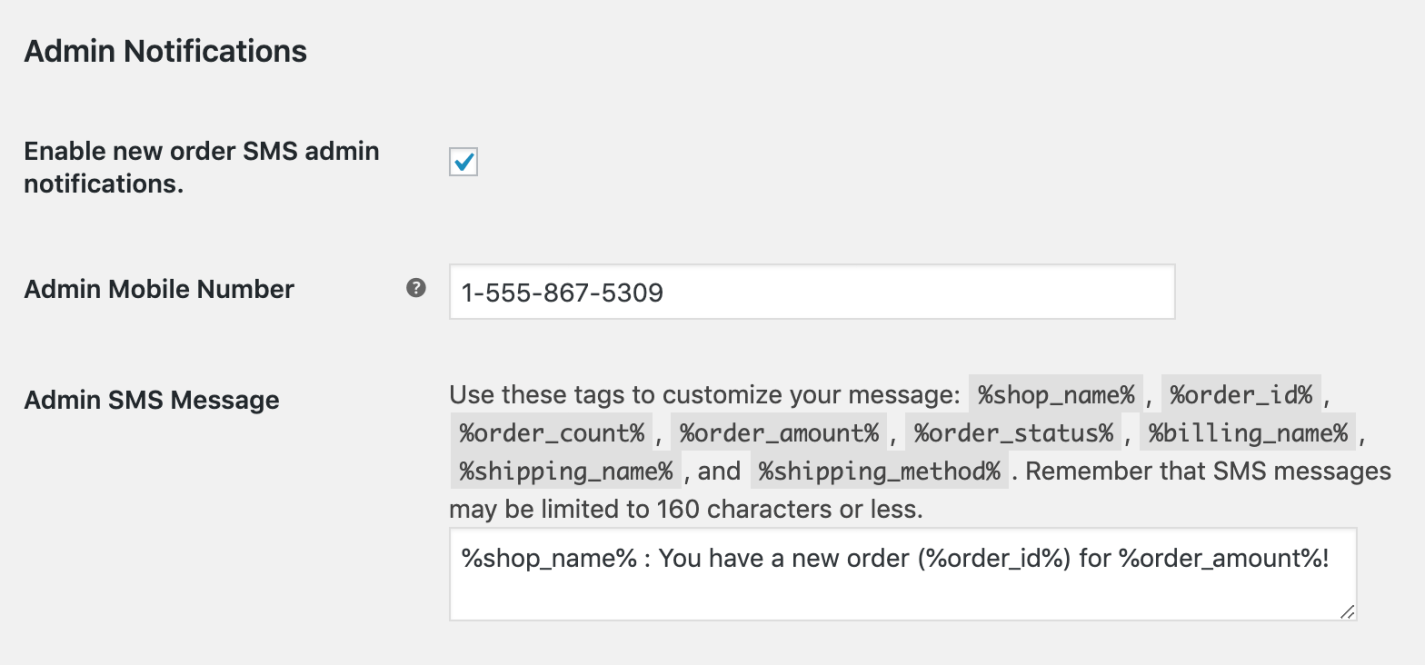This screenshot has width=1425, height=665.
Task: Click the %order_status% tag code
Action: coord(1012,434)
